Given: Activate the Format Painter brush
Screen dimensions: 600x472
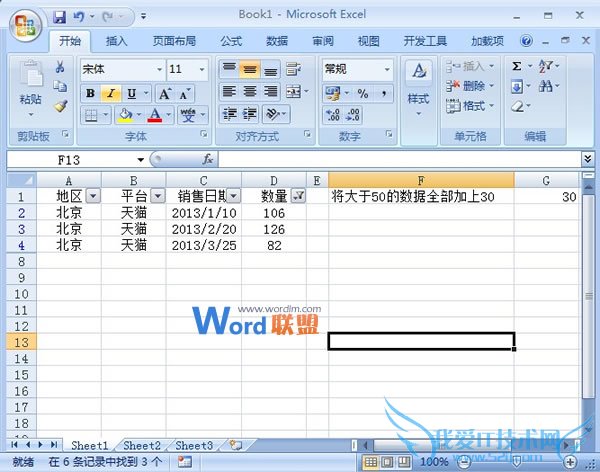Looking at the screenshot, I should point(60,106).
